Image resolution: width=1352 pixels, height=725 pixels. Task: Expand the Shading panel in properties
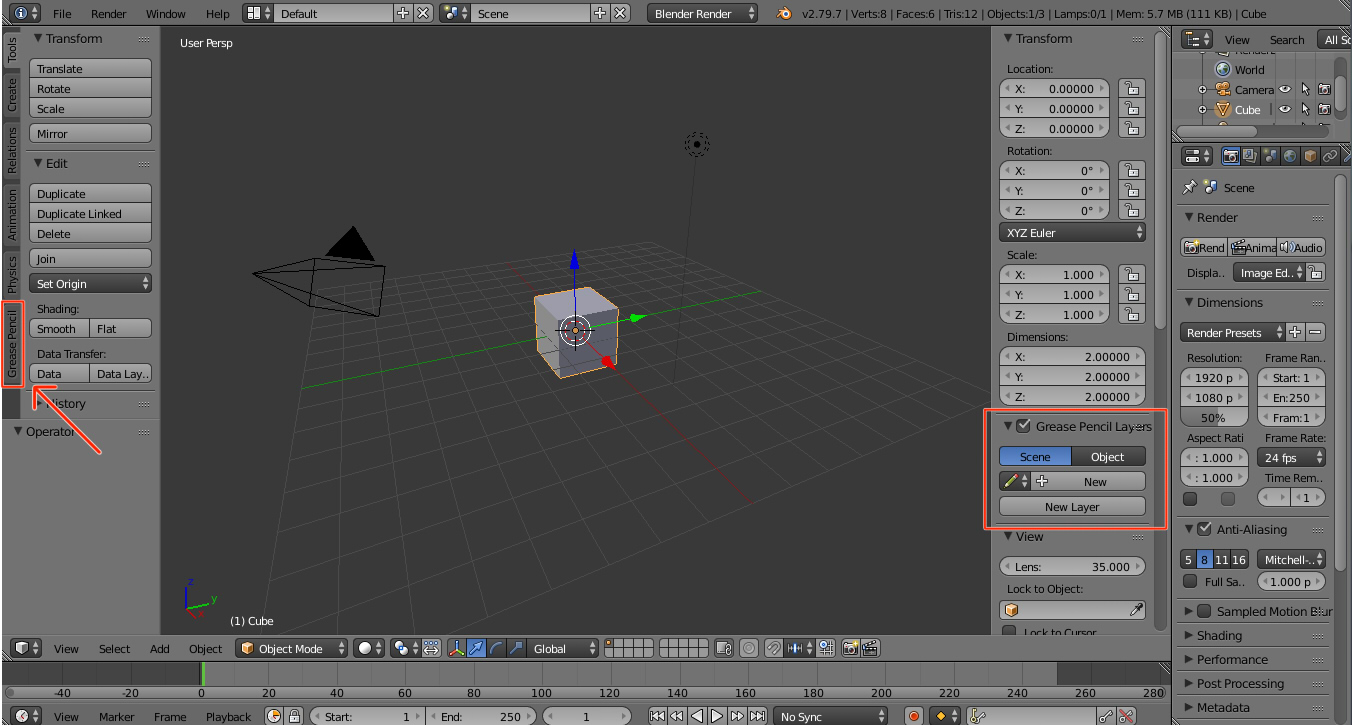pyautogui.click(x=1189, y=635)
